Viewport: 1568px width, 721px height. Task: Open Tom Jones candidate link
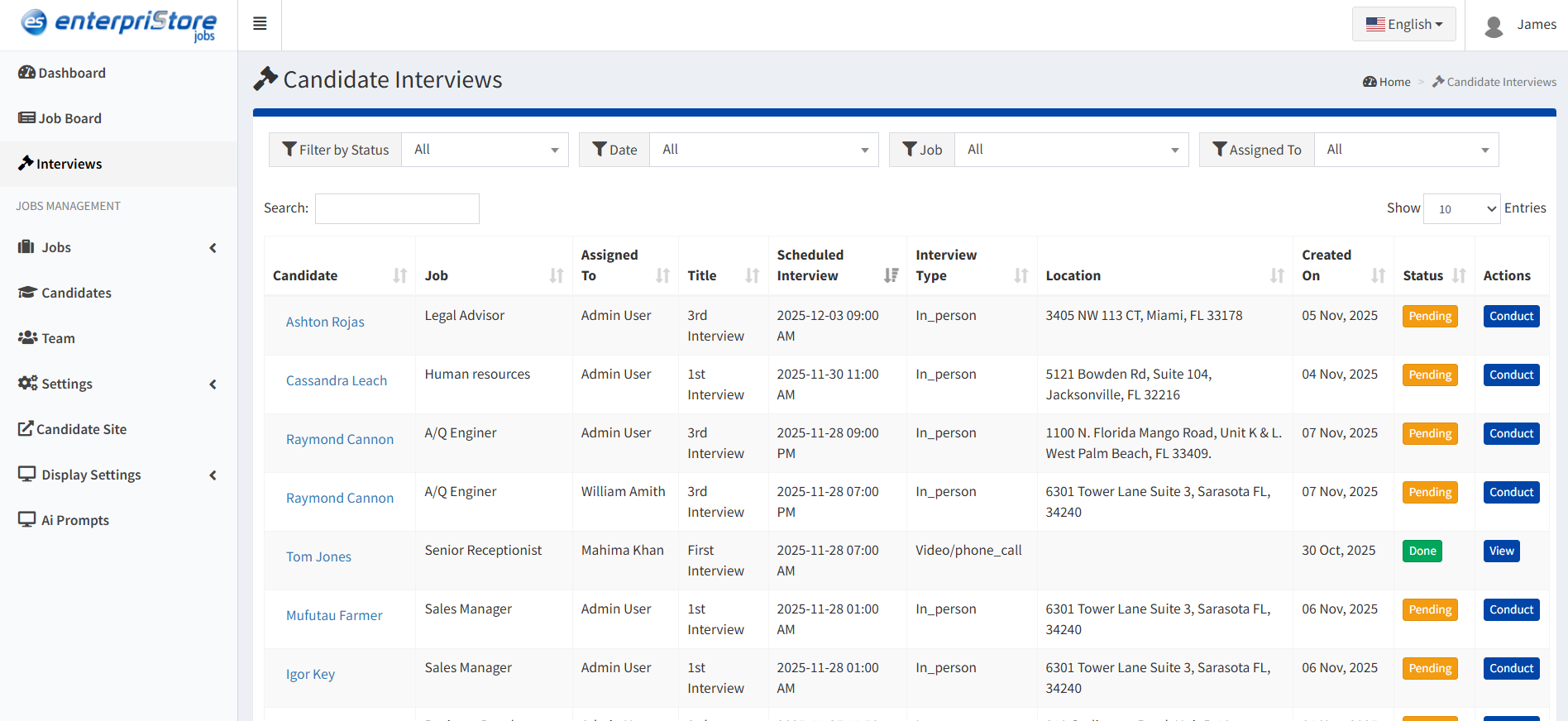(x=318, y=556)
